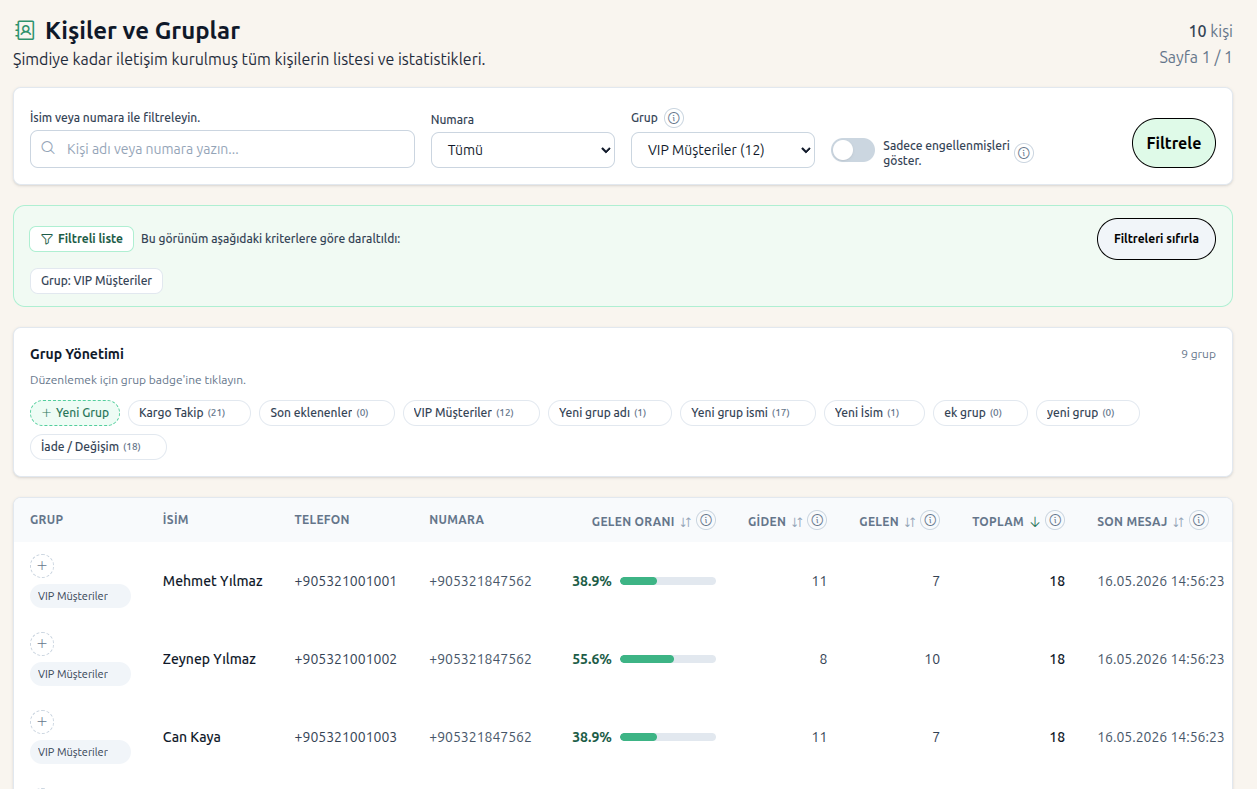This screenshot has height=789, width=1257.
Task: Edit the yeni grup (0) badge
Action: click(1088, 413)
